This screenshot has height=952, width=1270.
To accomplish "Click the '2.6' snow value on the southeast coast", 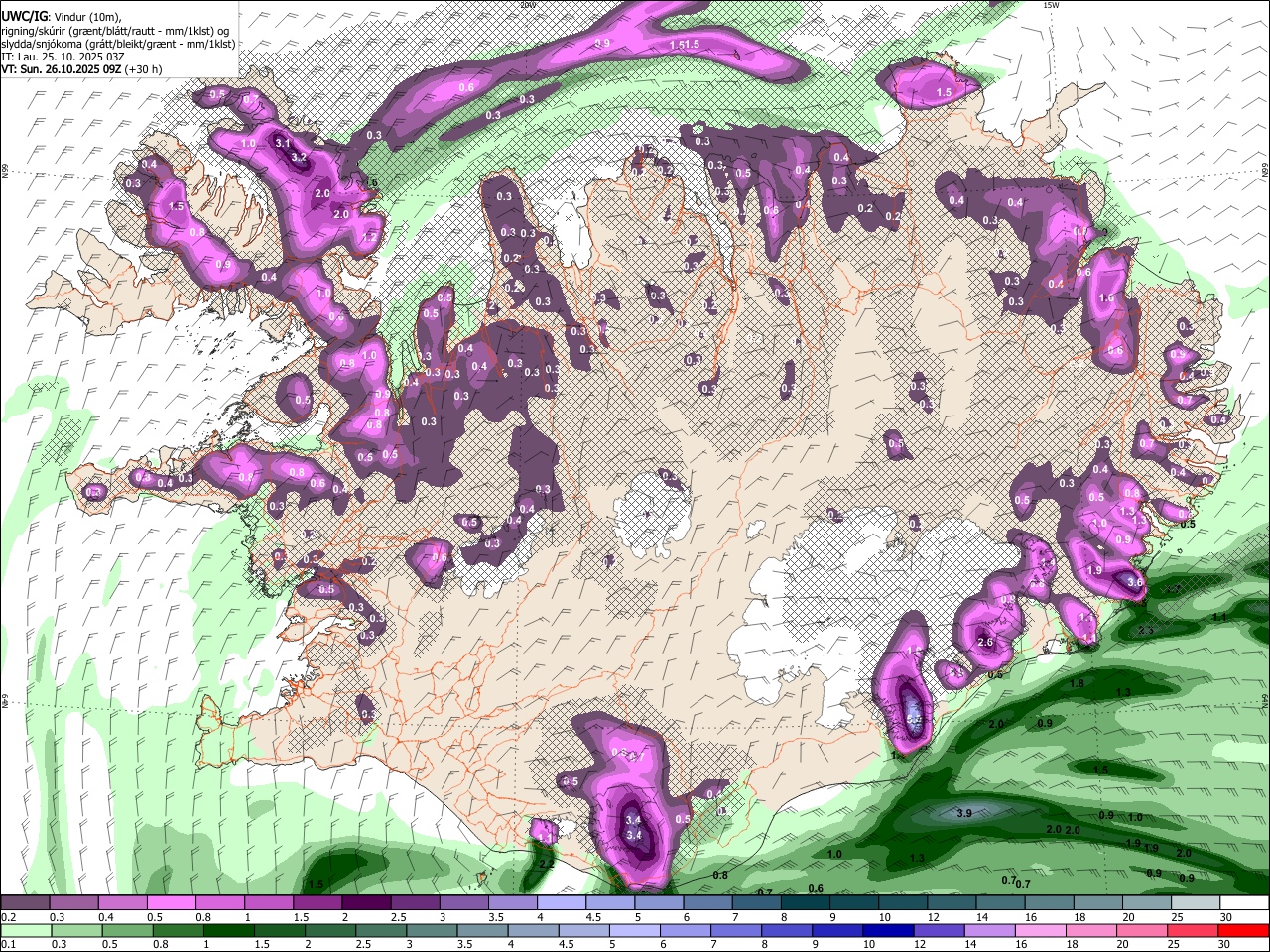I will pos(985,642).
